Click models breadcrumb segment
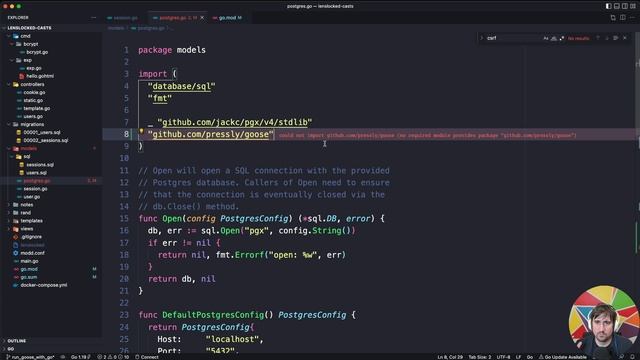Screen dimensions: 640x360 (x=116, y=28)
